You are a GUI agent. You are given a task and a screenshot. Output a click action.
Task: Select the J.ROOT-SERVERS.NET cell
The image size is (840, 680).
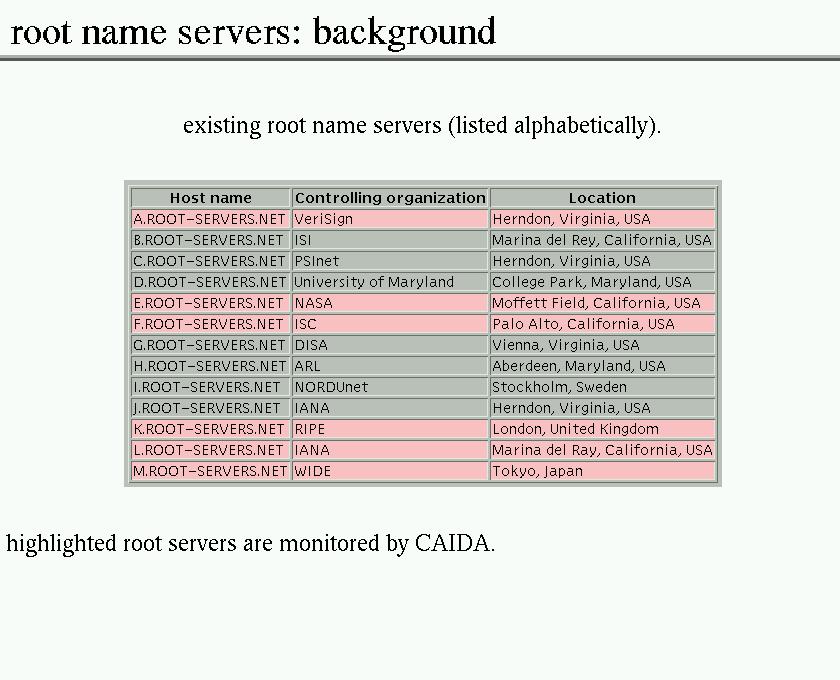[x=211, y=408]
